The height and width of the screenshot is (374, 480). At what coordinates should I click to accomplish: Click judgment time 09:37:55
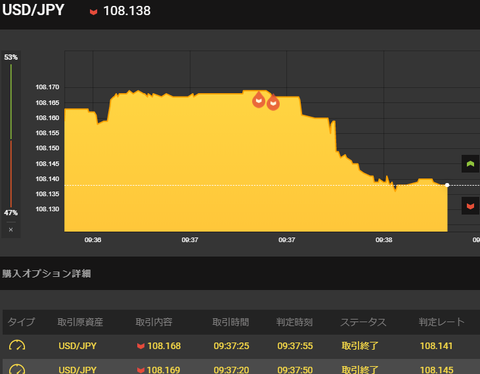pyautogui.click(x=295, y=346)
